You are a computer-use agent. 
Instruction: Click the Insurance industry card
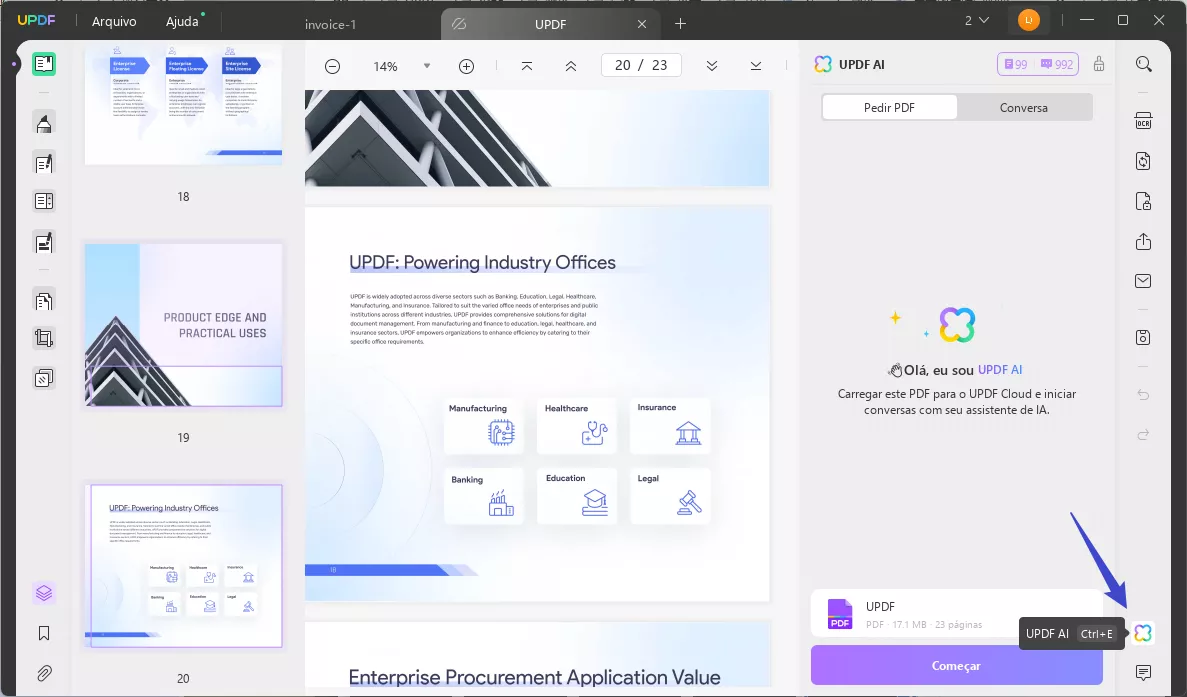[670, 426]
